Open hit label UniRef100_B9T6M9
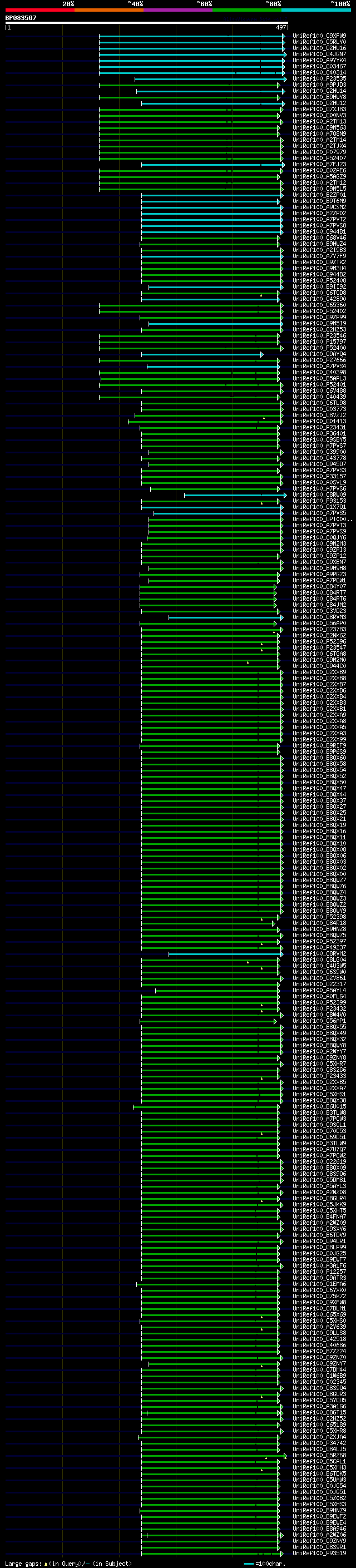This screenshot has width=356, height=1568. [x=319, y=201]
